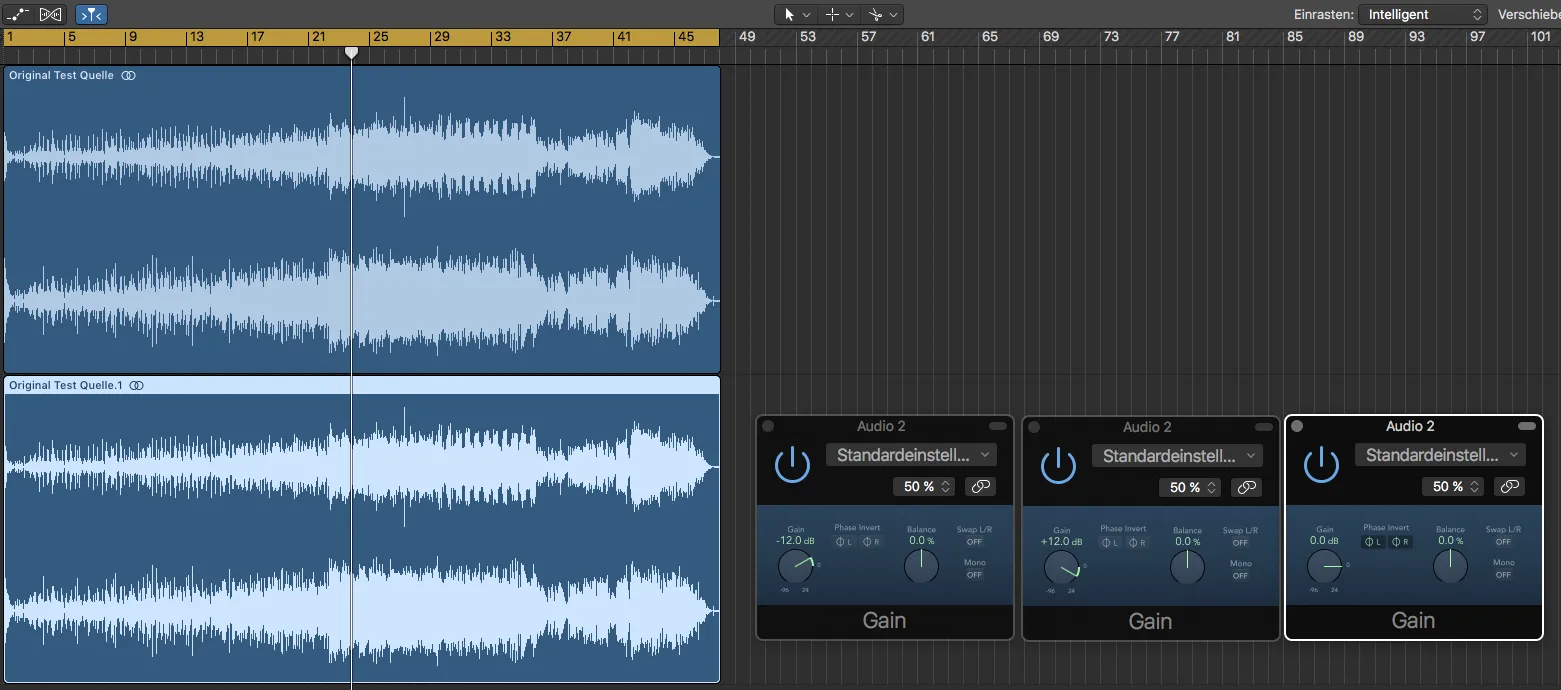Click the automation curve icon in toolbar
Viewport: 1561px width, 690px height.
(17, 14)
